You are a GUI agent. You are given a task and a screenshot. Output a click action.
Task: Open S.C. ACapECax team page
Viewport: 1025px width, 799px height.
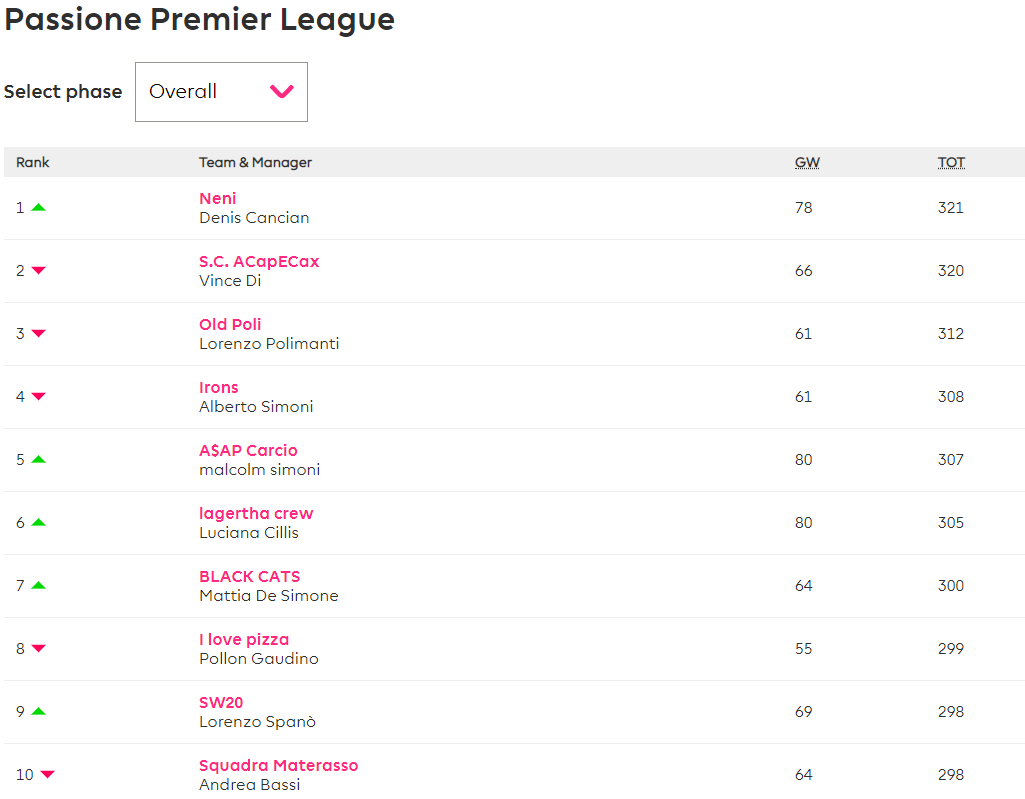click(x=259, y=261)
